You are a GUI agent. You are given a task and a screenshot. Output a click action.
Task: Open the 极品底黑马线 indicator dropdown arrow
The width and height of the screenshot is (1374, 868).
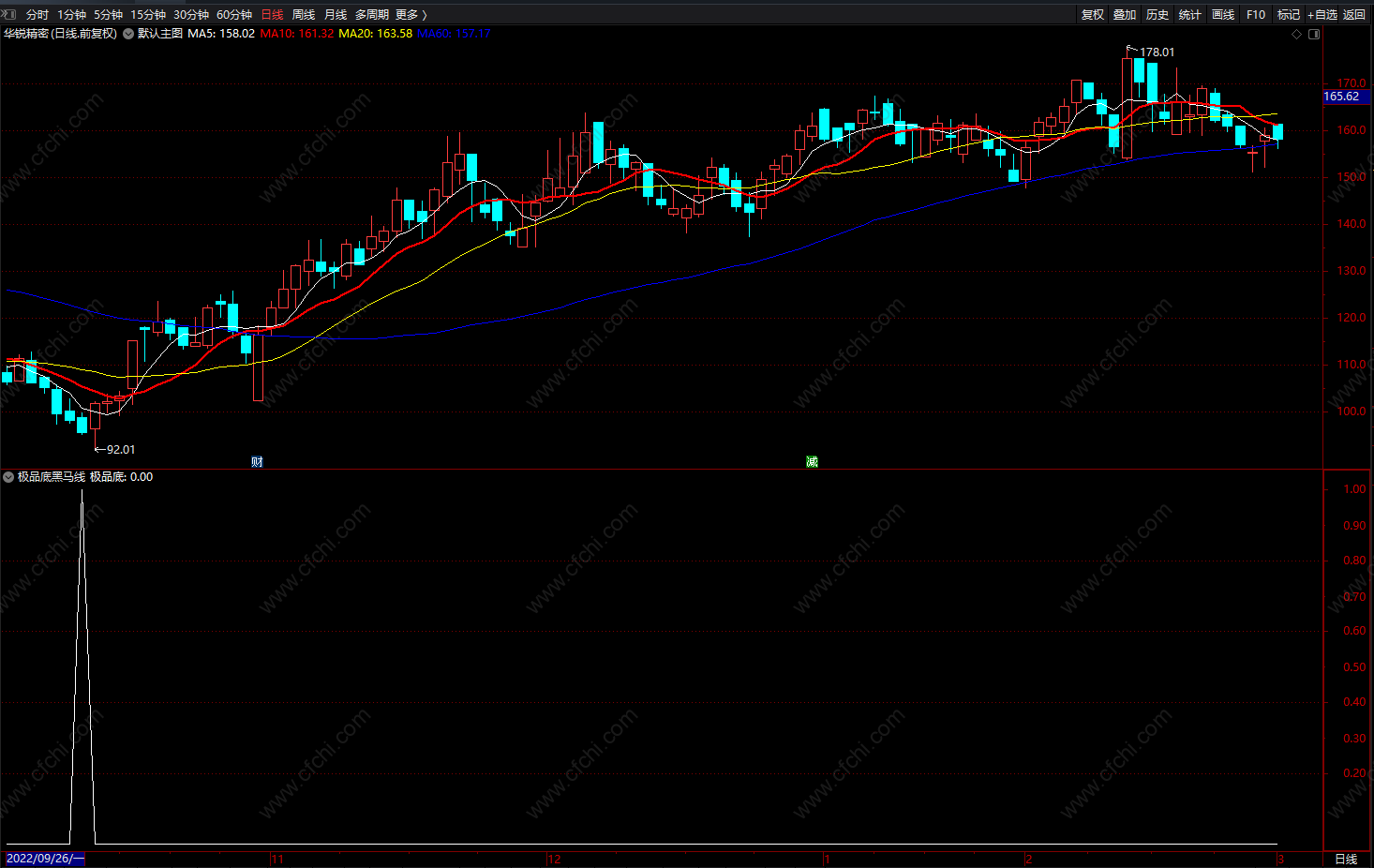point(8,477)
